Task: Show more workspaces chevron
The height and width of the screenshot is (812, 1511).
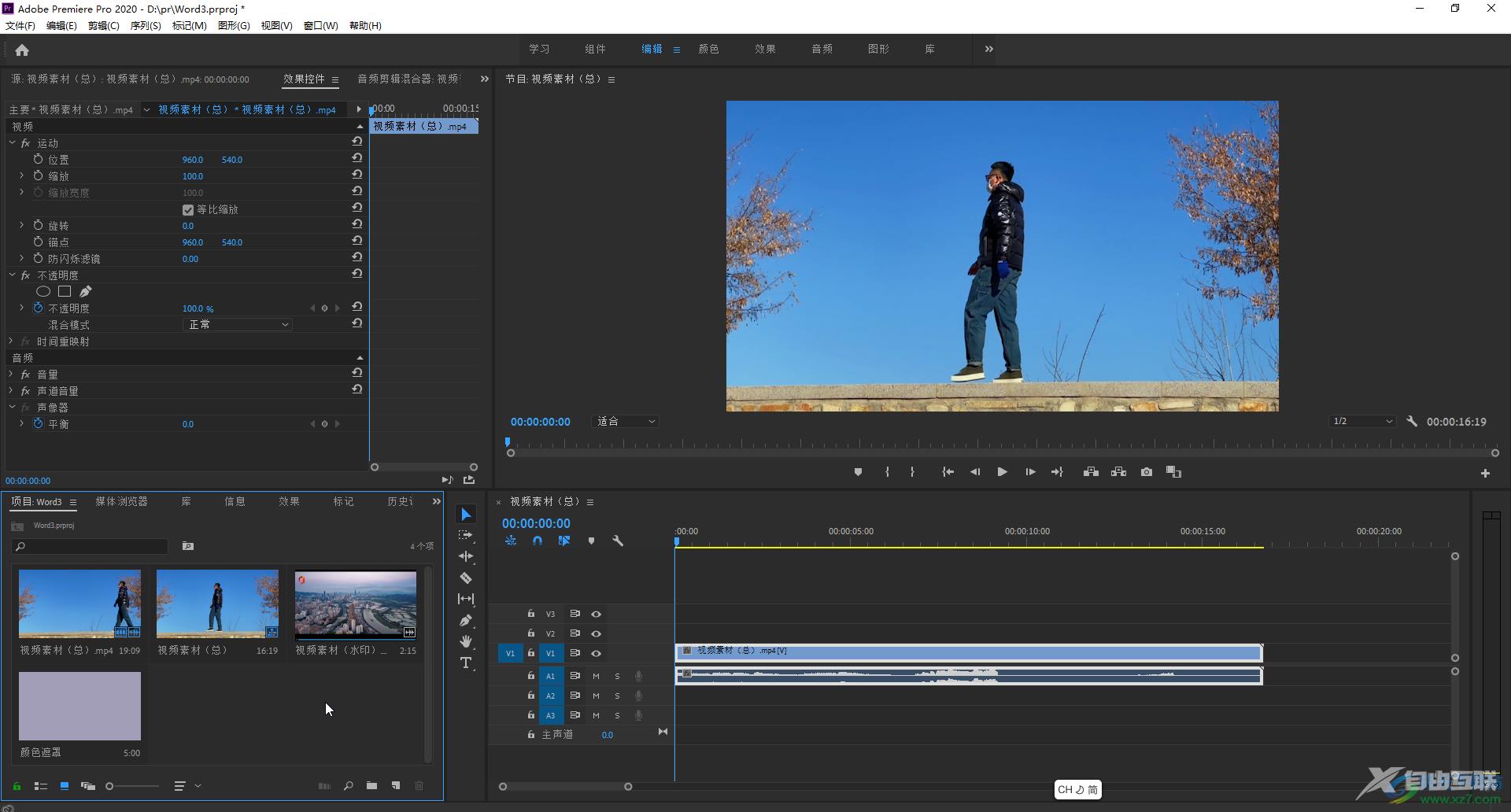Action: [x=989, y=49]
